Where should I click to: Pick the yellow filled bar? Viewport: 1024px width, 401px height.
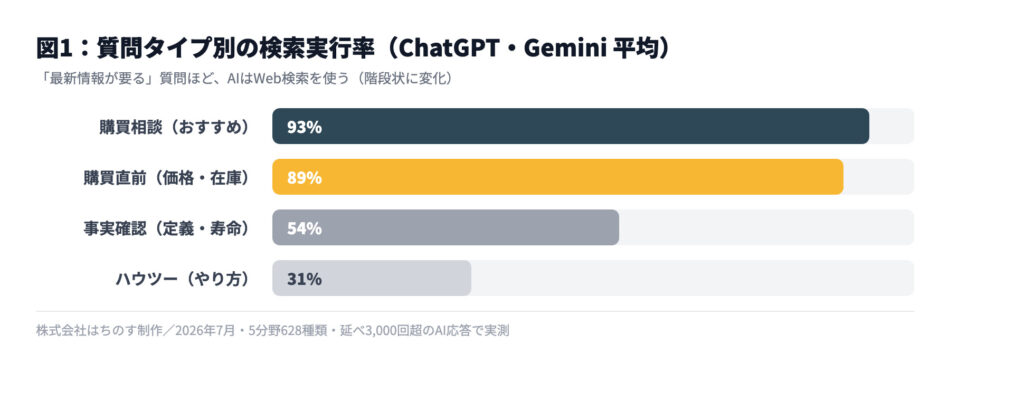[558, 176]
